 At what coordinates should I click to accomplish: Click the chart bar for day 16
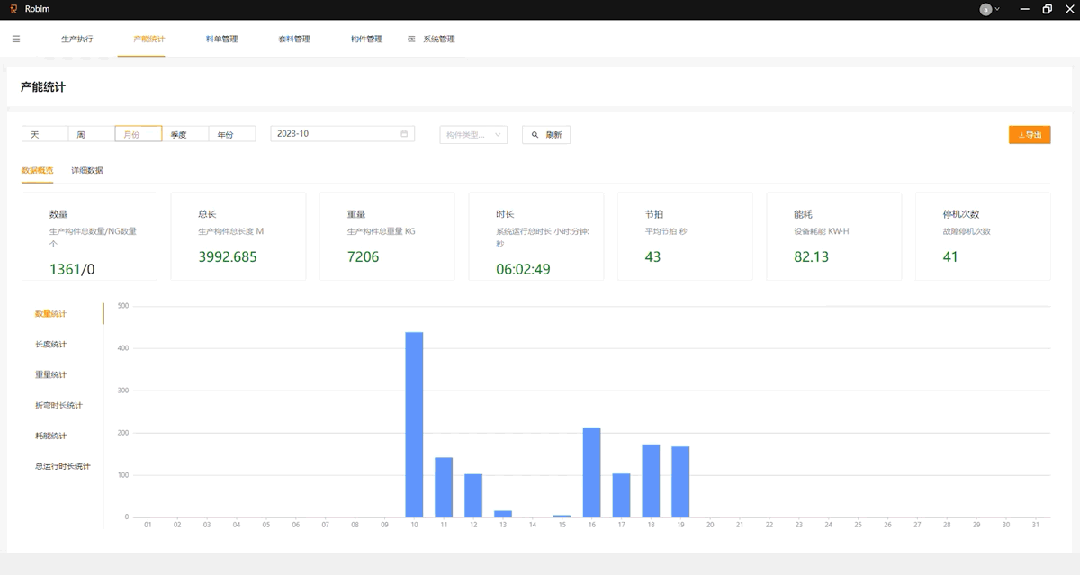(x=592, y=472)
